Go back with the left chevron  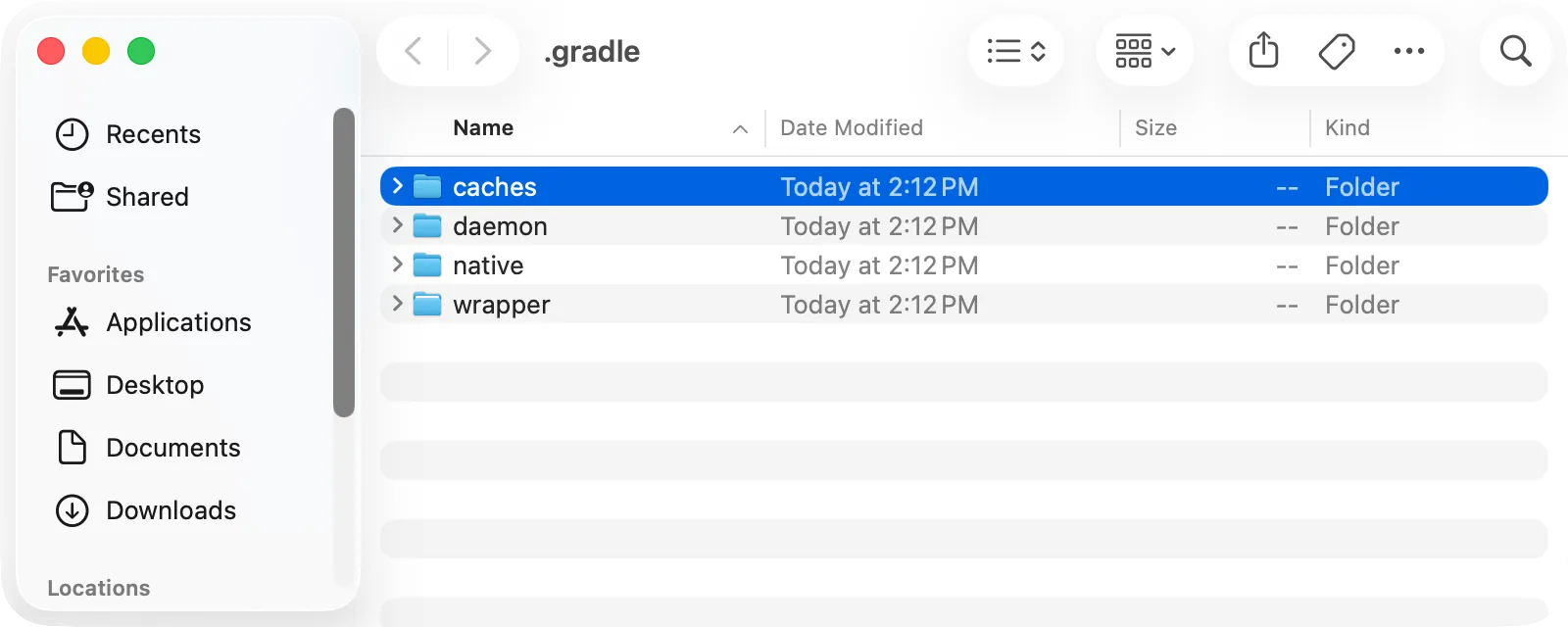pyautogui.click(x=414, y=51)
